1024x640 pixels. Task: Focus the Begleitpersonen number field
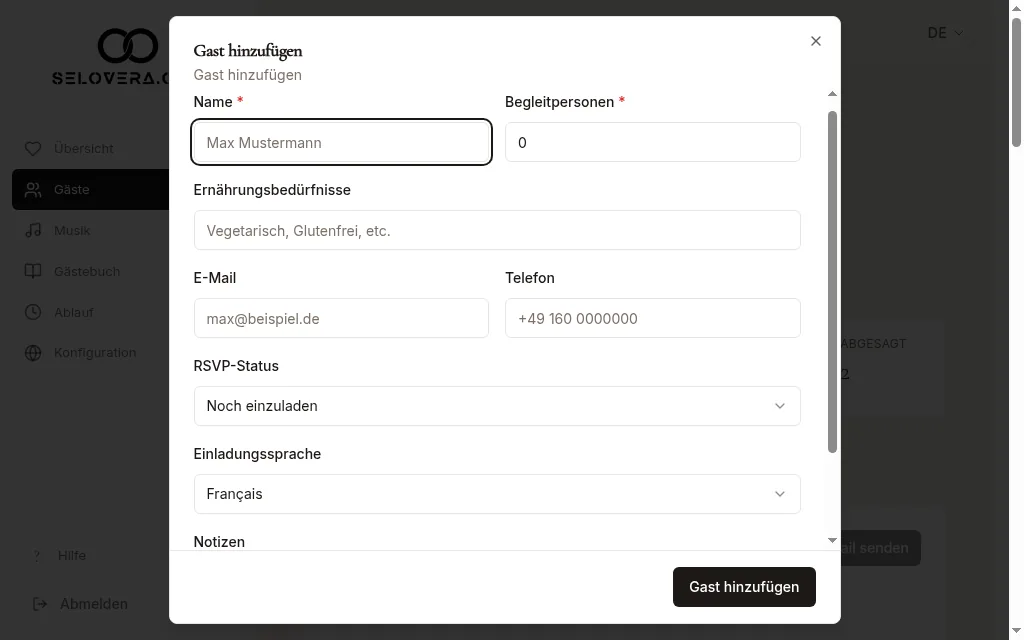pyautogui.click(x=652, y=142)
